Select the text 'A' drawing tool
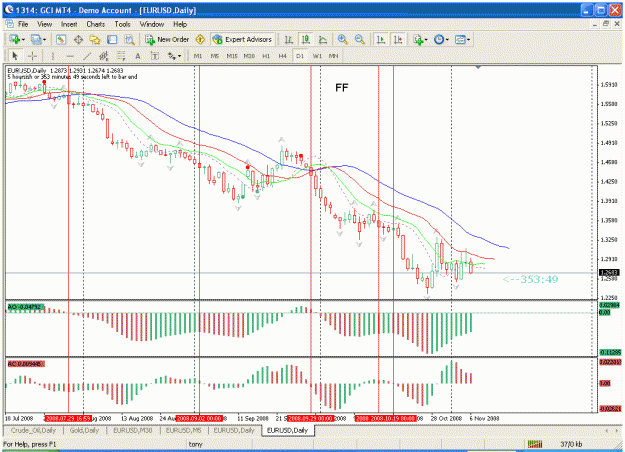Screen dimensions: 625x452 138,56
